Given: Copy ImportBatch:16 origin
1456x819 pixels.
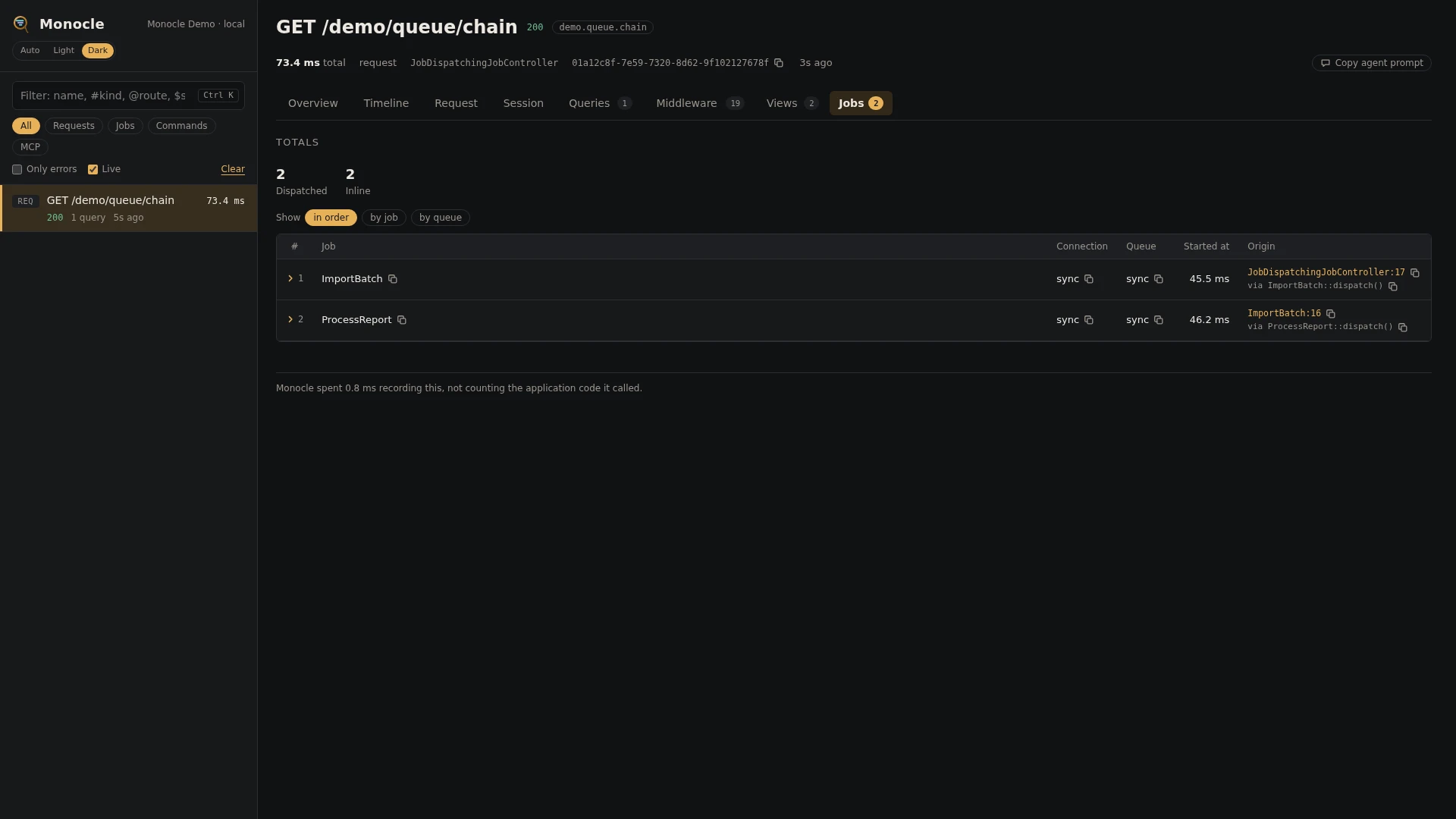Looking at the screenshot, I should 1331,314.
